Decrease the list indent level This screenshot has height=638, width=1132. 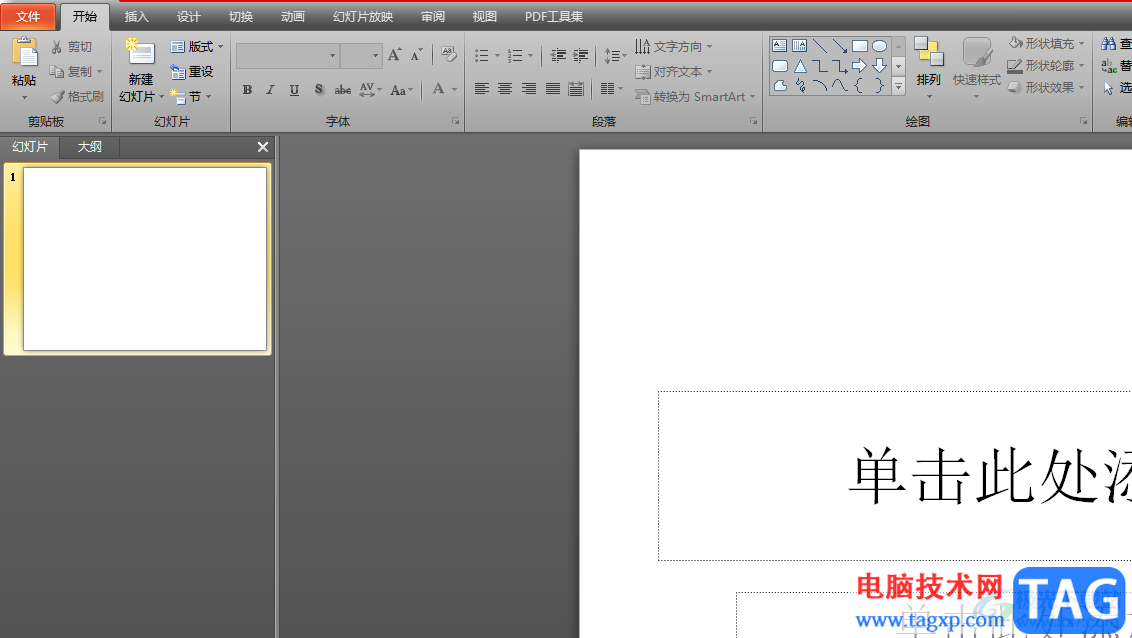pyautogui.click(x=558, y=56)
